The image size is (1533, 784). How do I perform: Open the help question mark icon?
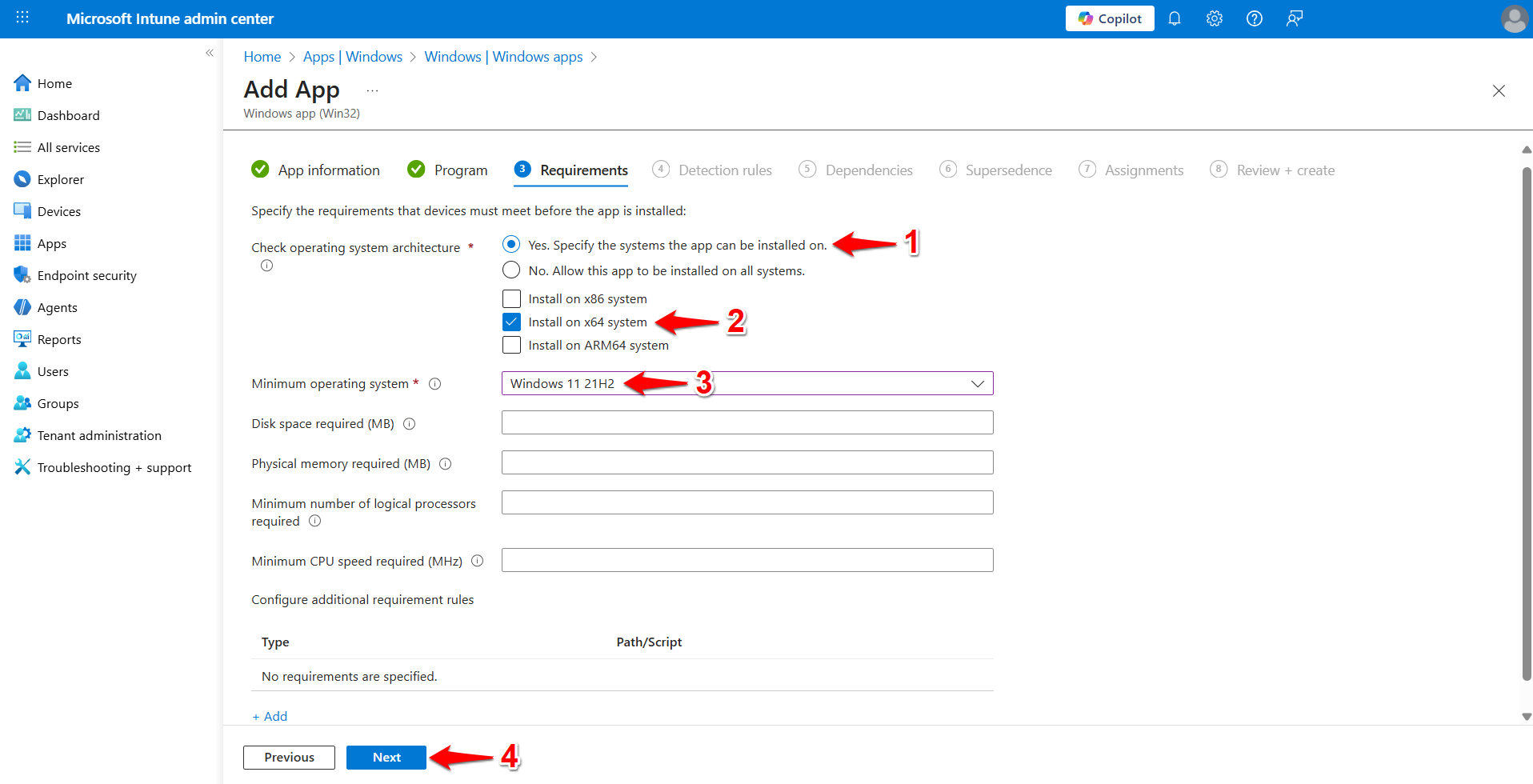[1255, 18]
